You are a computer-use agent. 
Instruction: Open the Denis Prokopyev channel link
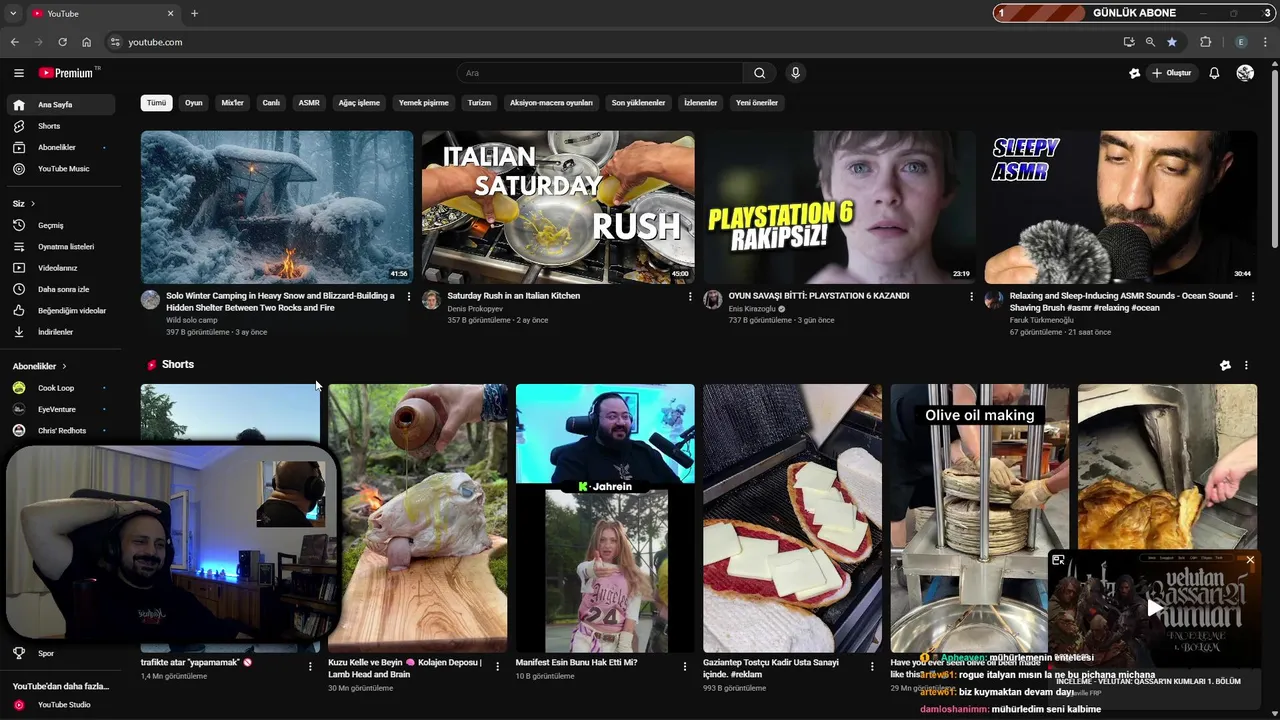[x=475, y=309]
